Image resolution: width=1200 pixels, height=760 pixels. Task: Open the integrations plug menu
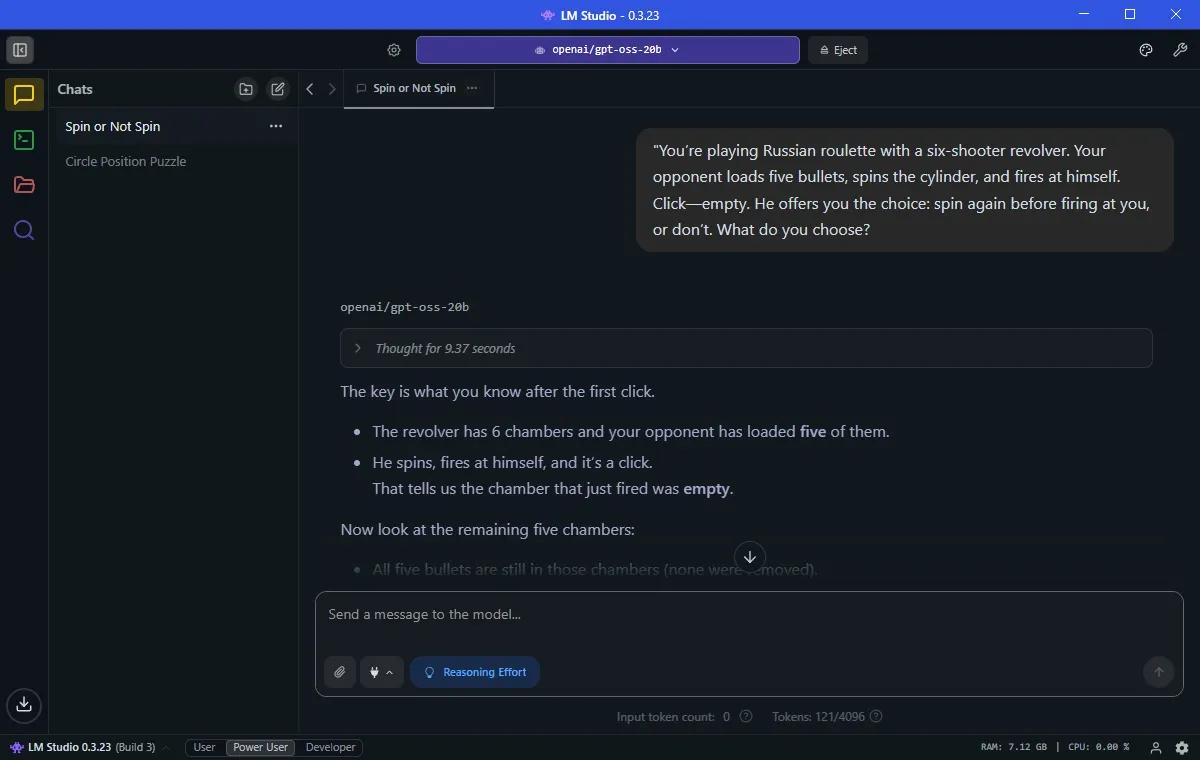click(381, 672)
